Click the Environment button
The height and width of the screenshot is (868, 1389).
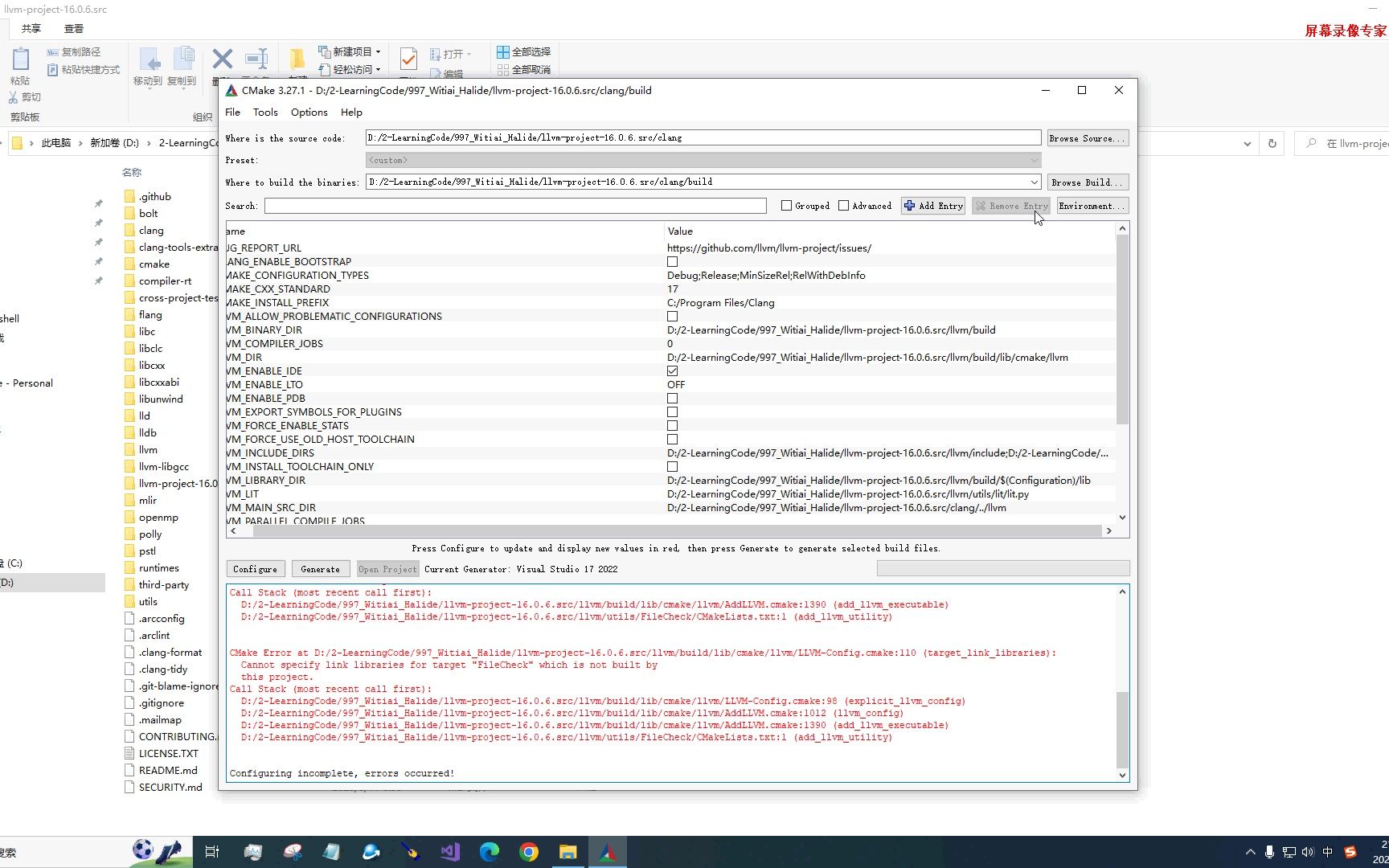(x=1092, y=206)
